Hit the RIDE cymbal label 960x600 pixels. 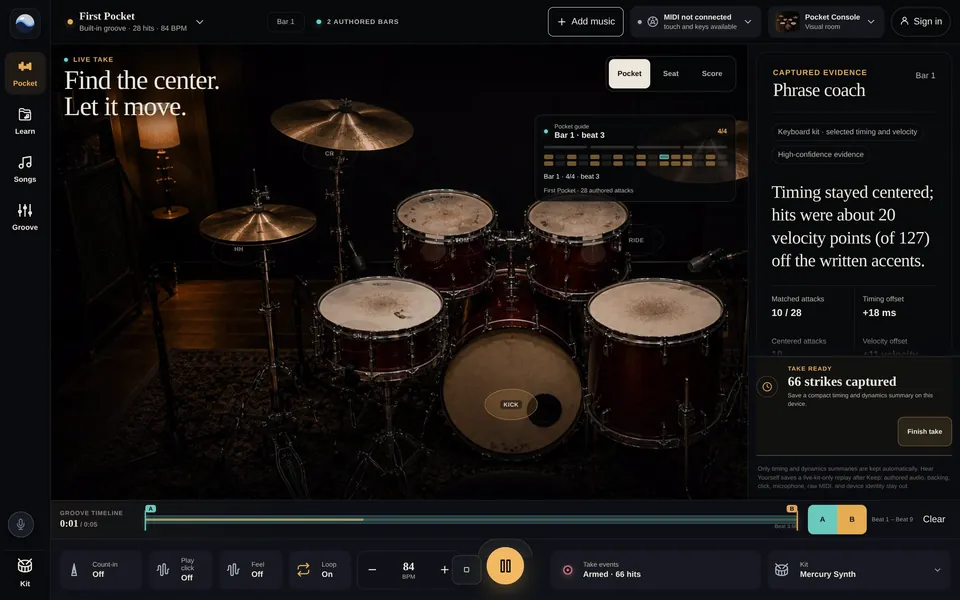(636, 240)
